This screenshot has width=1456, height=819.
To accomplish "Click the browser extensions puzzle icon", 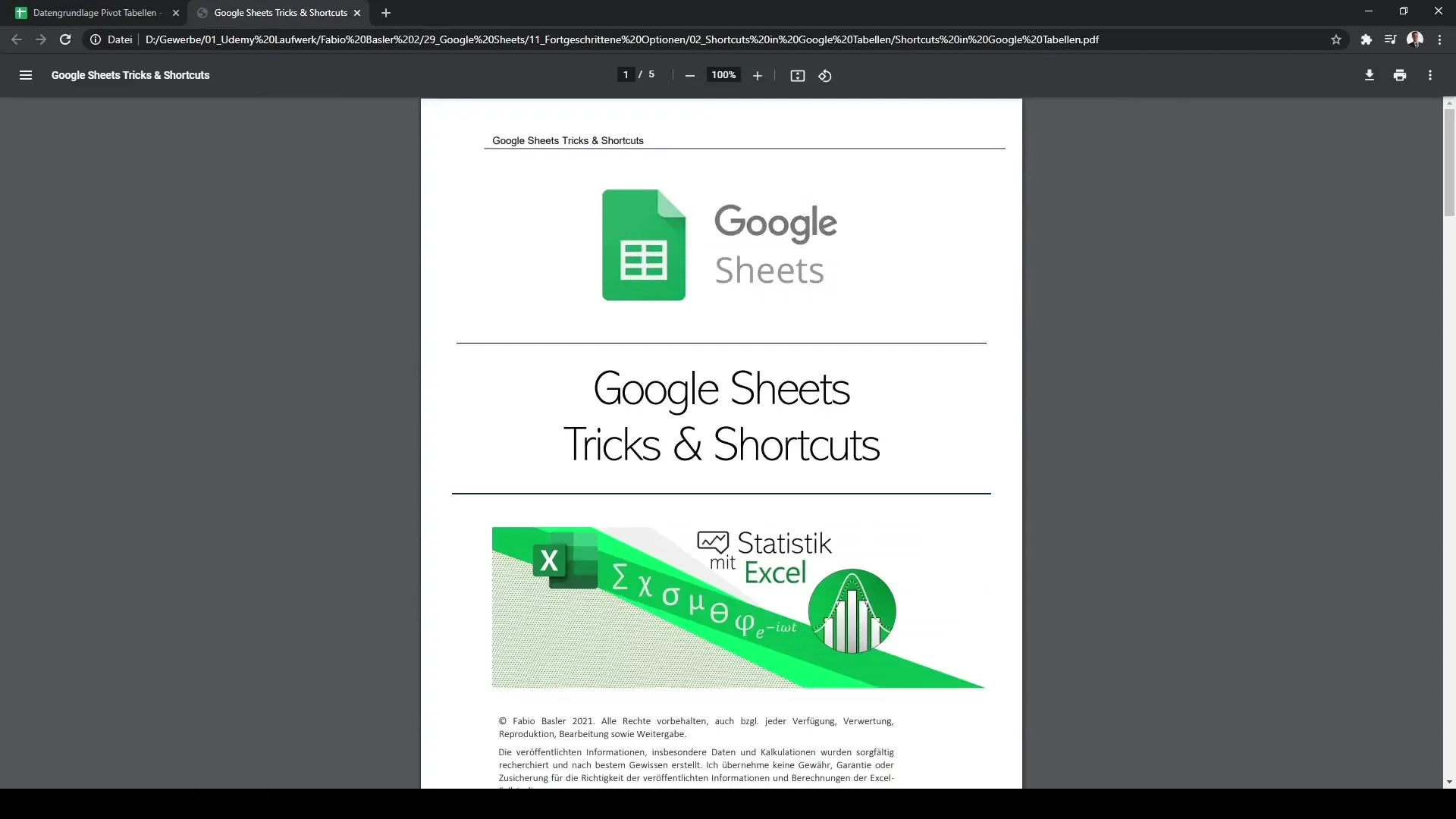I will [x=1365, y=39].
